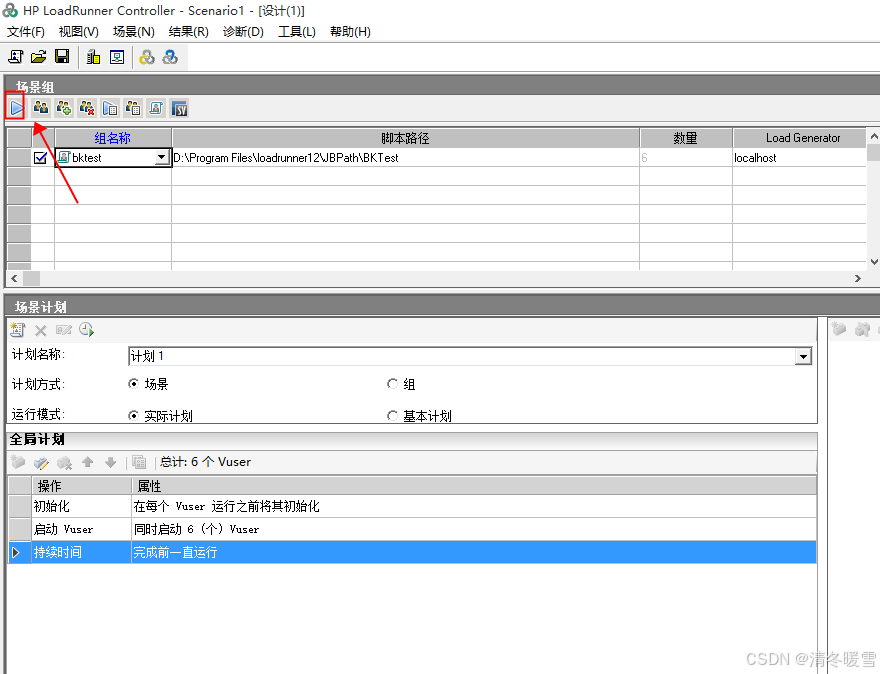This screenshot has width=880, height=674.
Task: Open the 诊断(D) menu
Action: [243, 32]
